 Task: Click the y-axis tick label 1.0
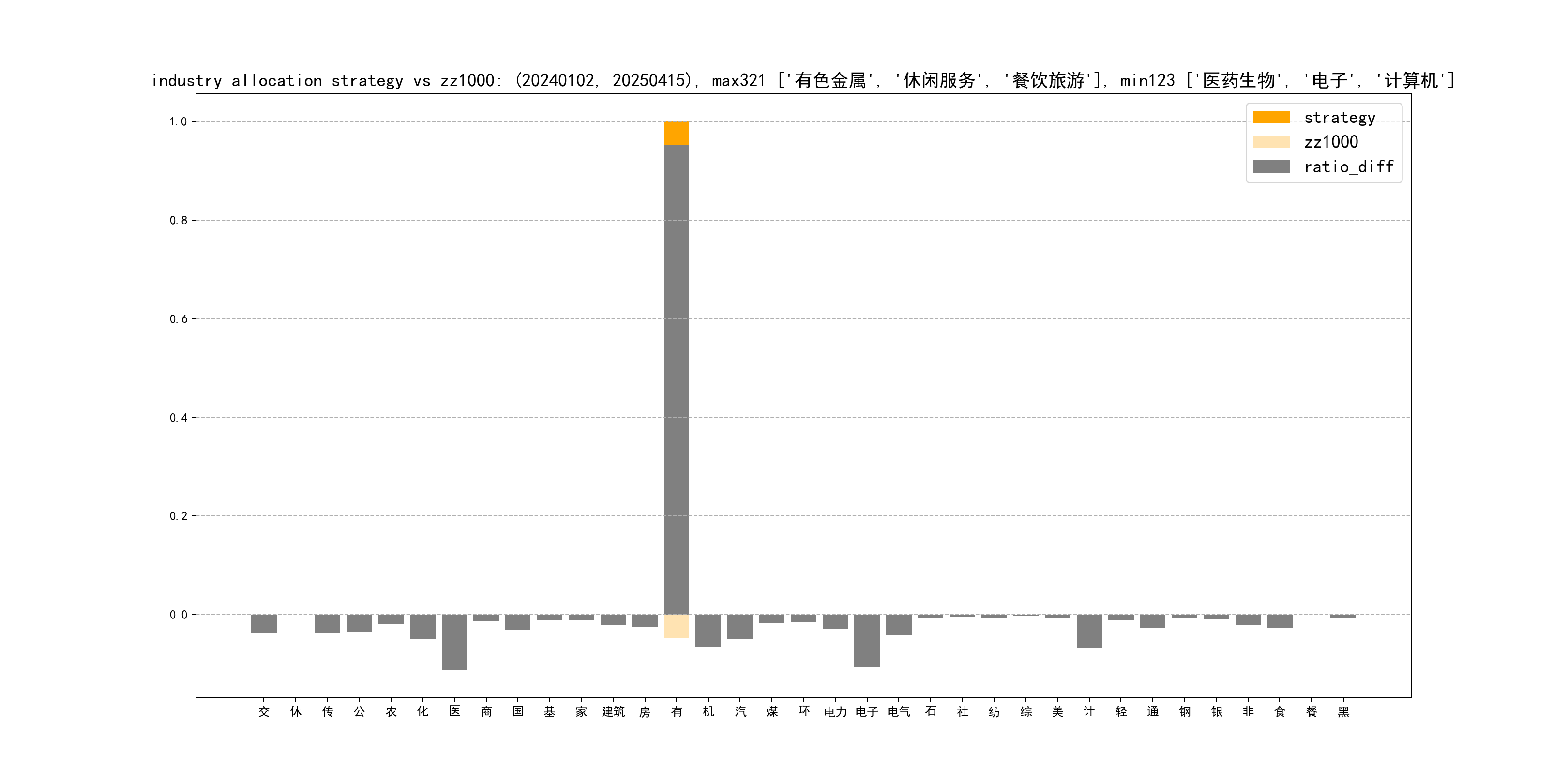pos(178,122)
